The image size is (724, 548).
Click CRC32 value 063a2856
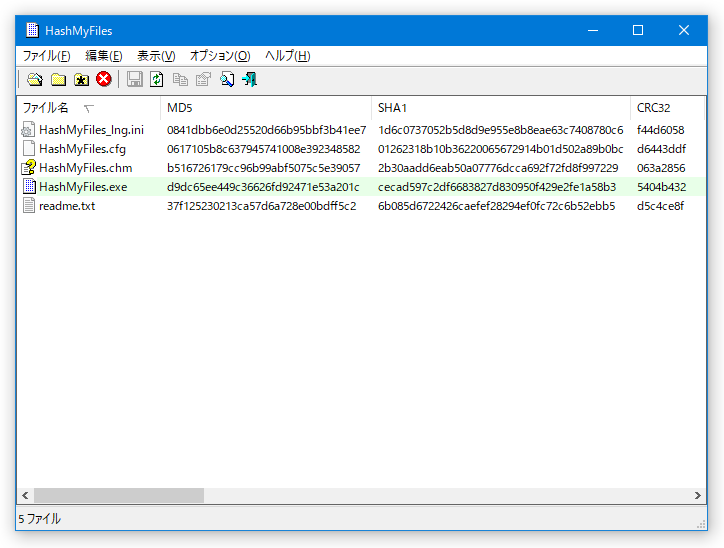(x=661, y=168)
